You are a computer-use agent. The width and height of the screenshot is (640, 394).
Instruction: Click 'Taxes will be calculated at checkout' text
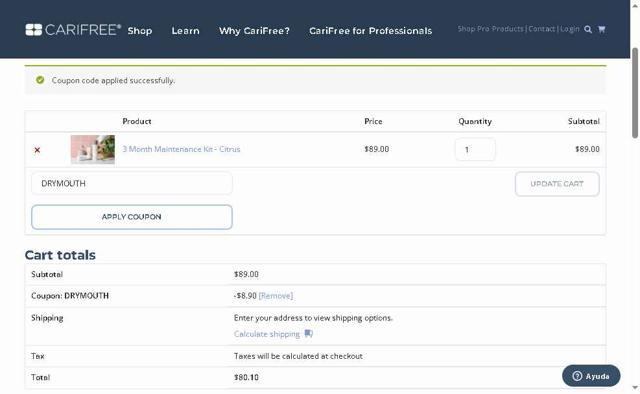point(298,356)
